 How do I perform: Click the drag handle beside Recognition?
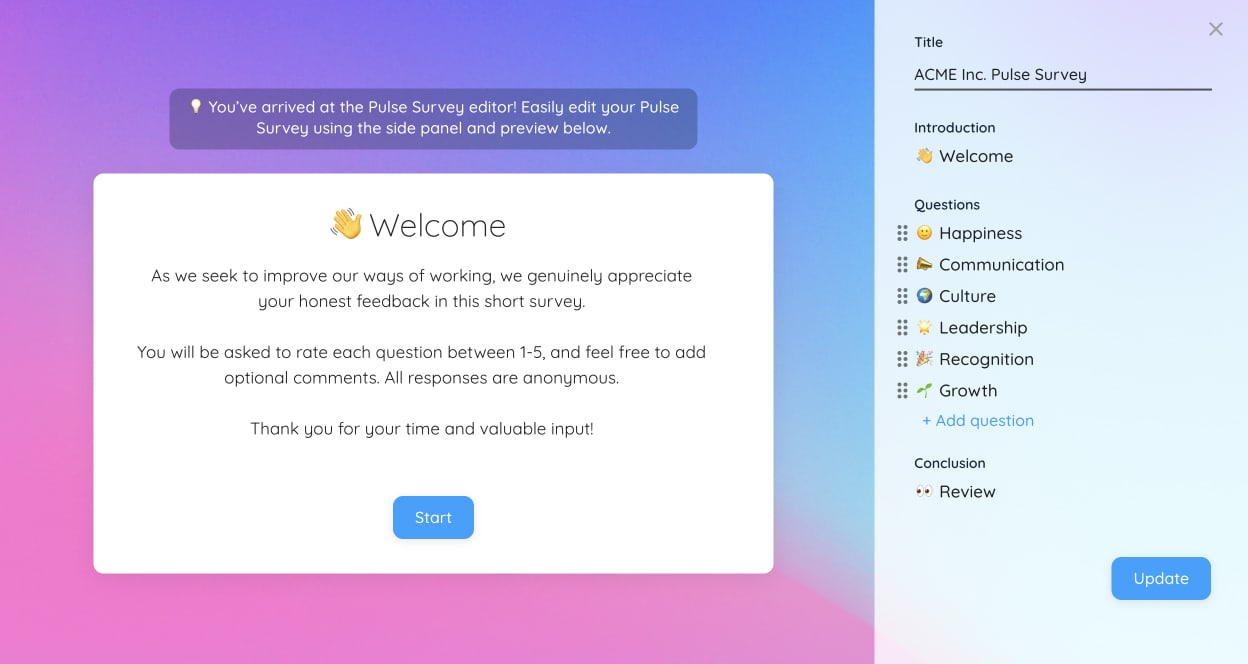coord(902,359)
